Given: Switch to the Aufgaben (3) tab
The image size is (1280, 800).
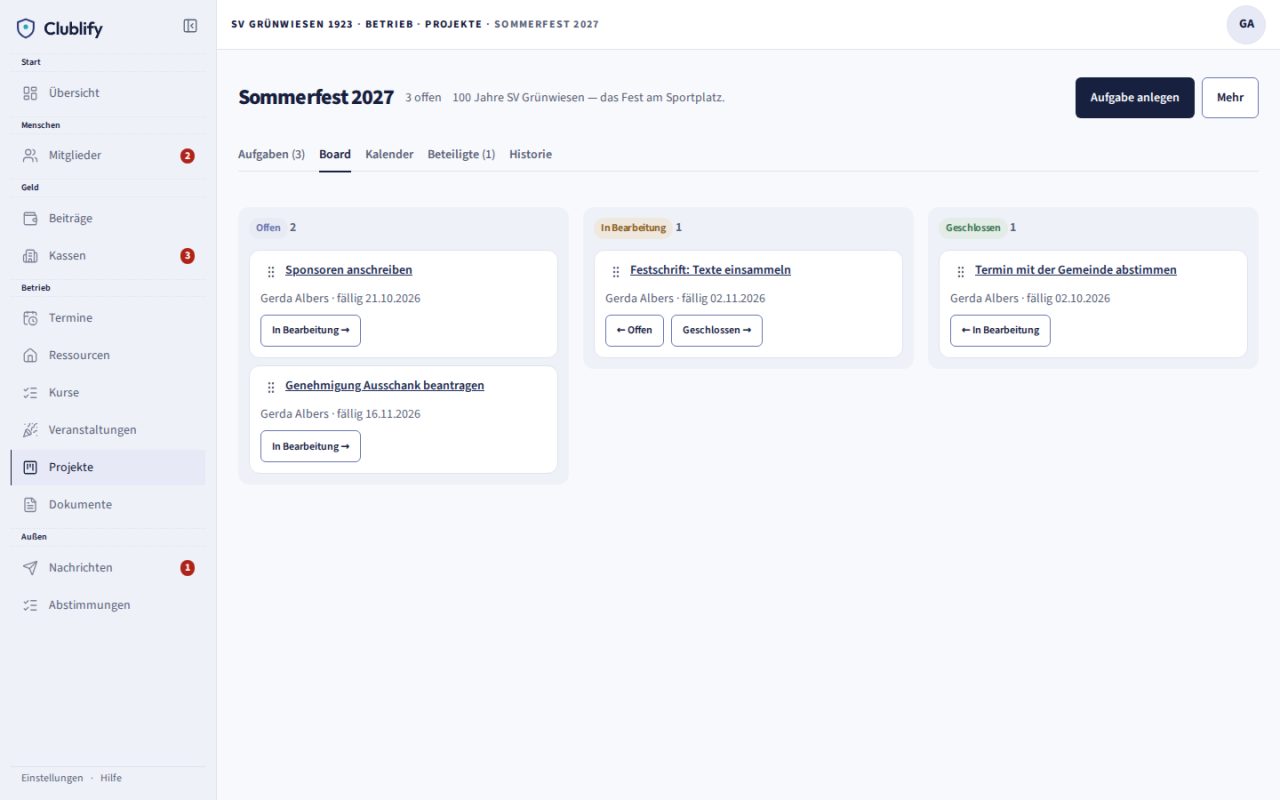Looking at the screenshot, I should (x=271, y=155).
